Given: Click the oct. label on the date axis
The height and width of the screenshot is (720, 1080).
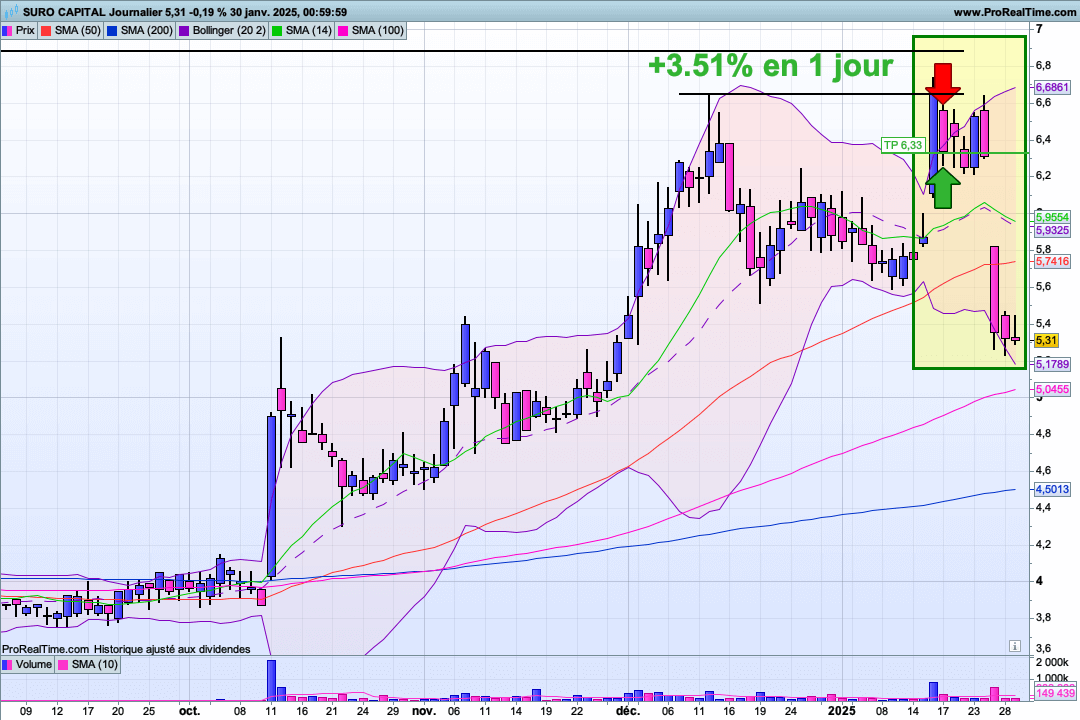Looking at the screenshot, I should 189,711.
